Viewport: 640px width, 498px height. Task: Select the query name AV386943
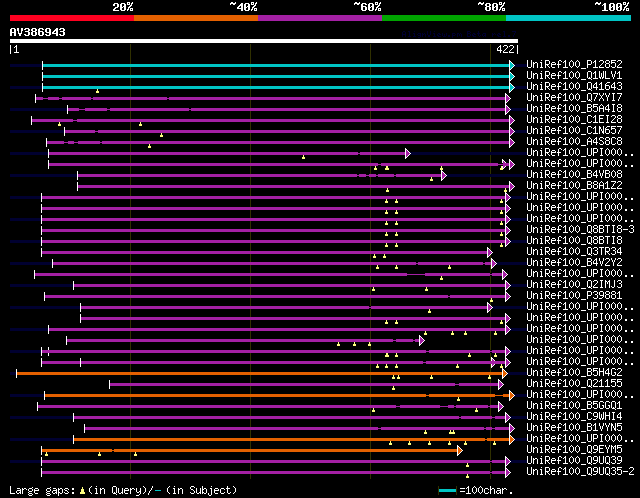click(38, 32)
